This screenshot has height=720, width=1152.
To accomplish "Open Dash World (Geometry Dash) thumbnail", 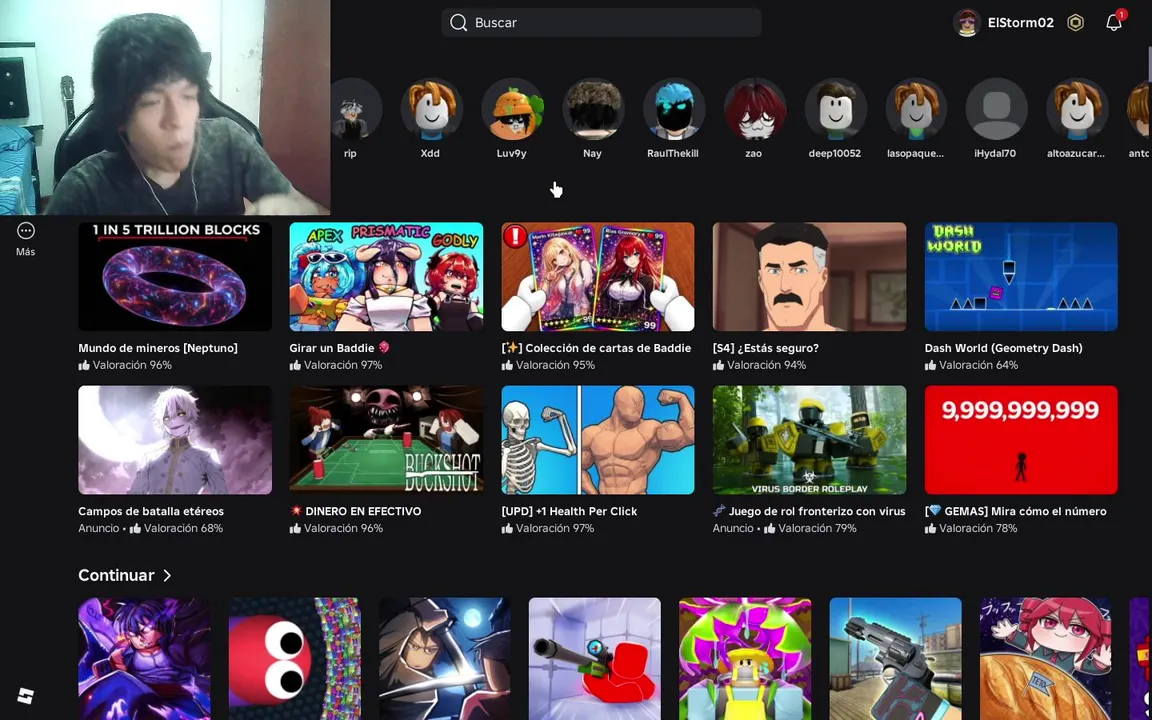I will coord(1020,276).
